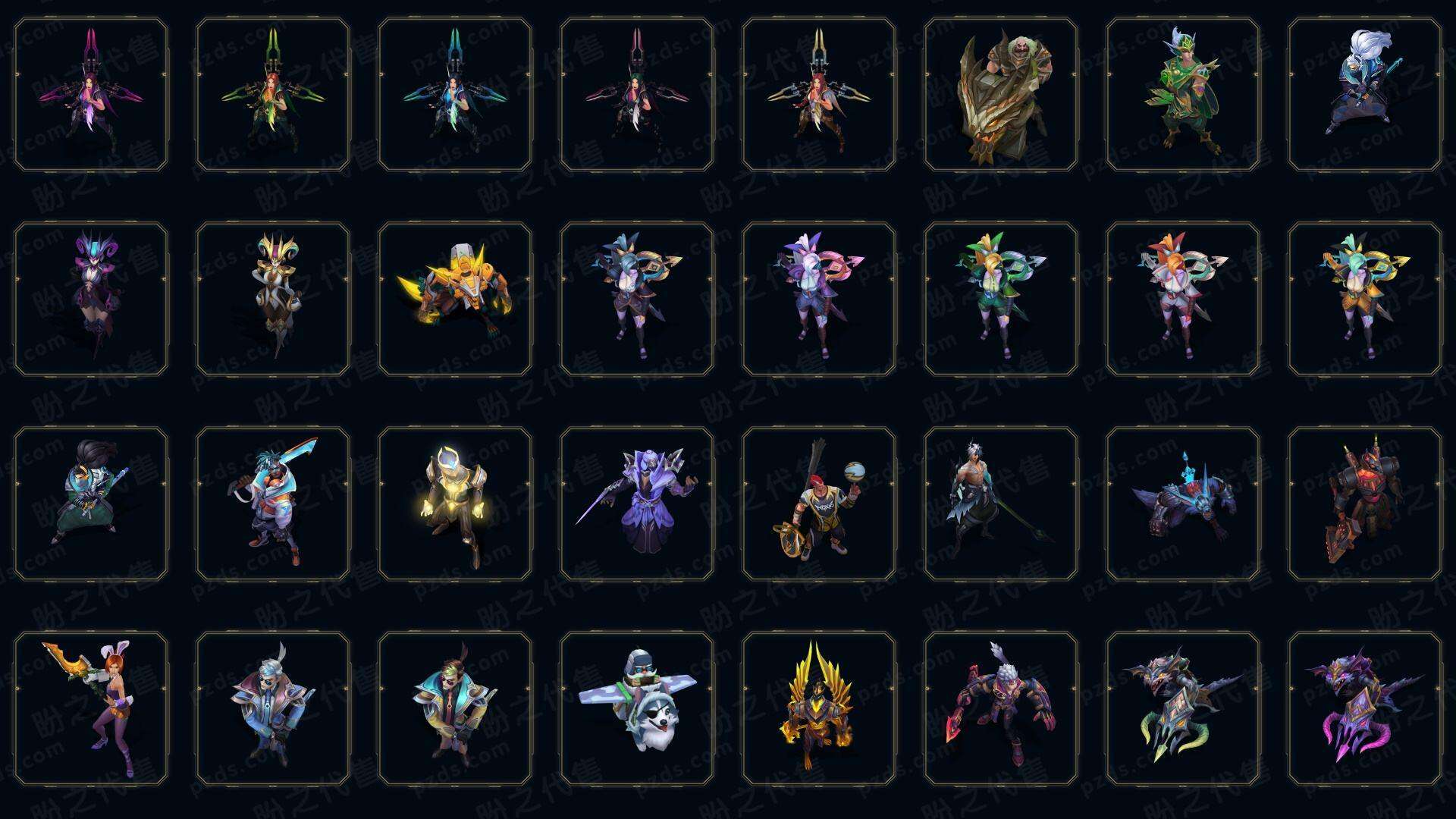Pick the dark blue armored wolf beast skin
Image resolution: width=1456 pixels, height=819 pixels.
(1183, 504)
